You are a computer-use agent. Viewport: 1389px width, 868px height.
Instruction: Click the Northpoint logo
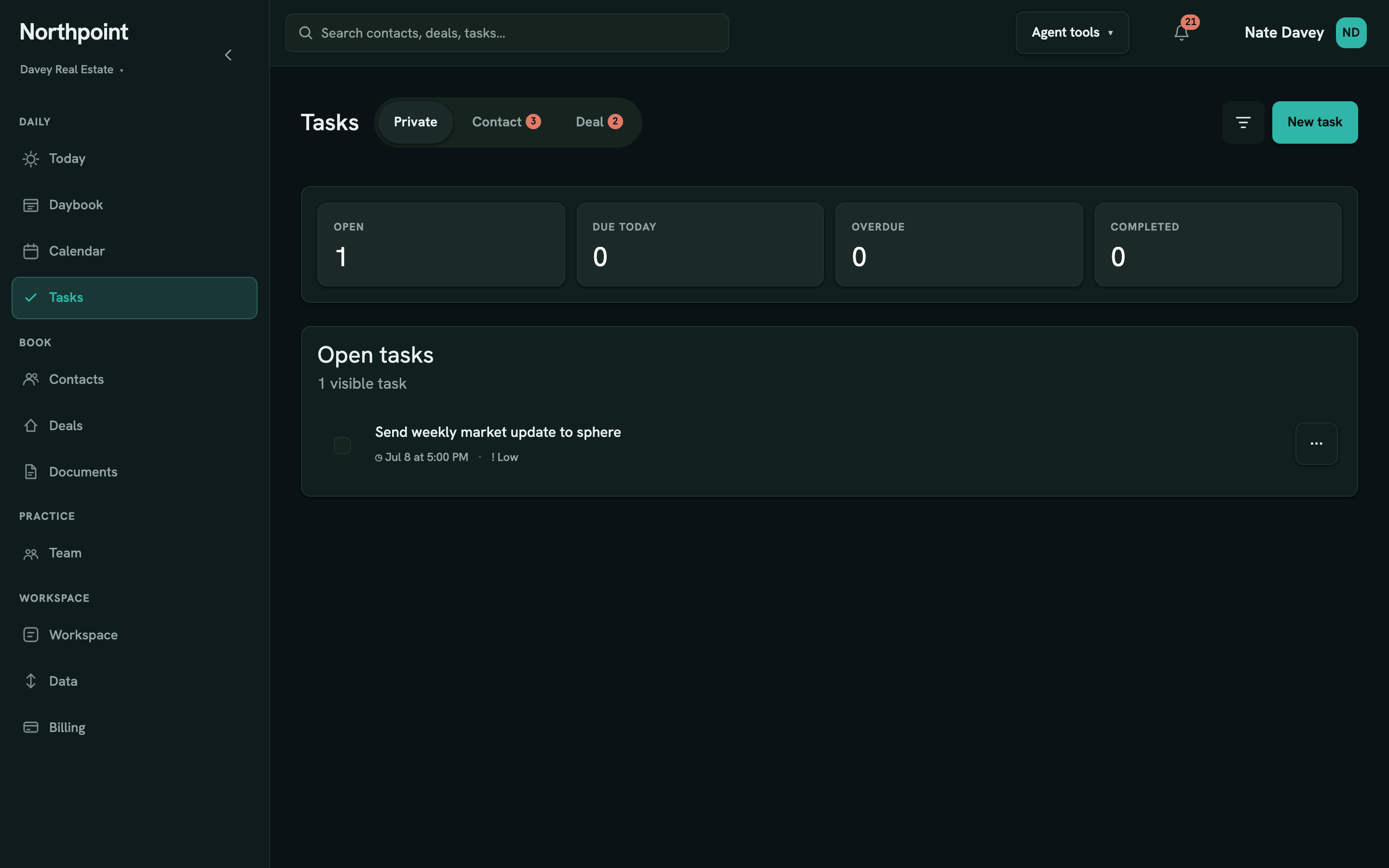[73, 32]
